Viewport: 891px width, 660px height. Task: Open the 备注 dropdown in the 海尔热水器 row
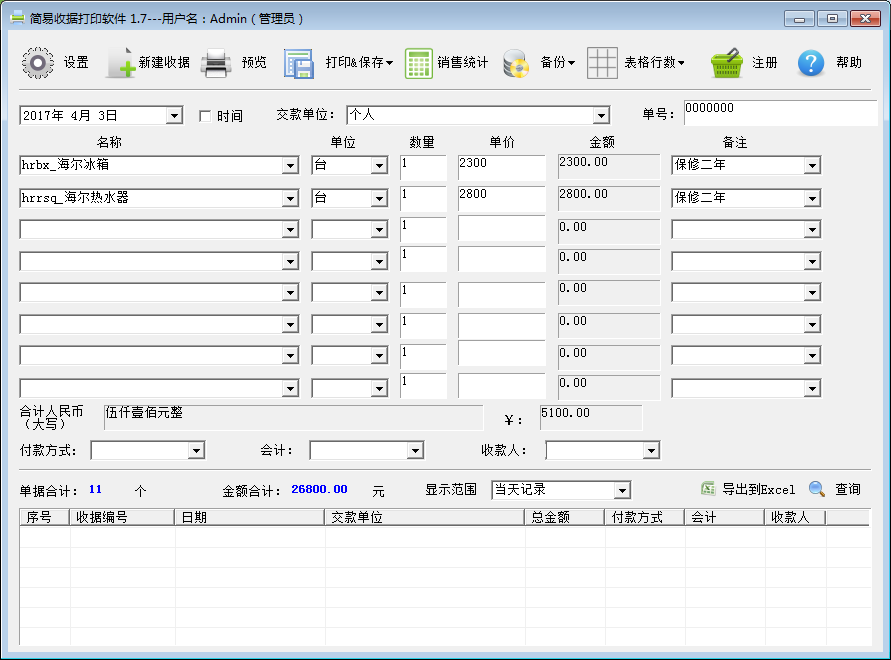pos(813,198)
